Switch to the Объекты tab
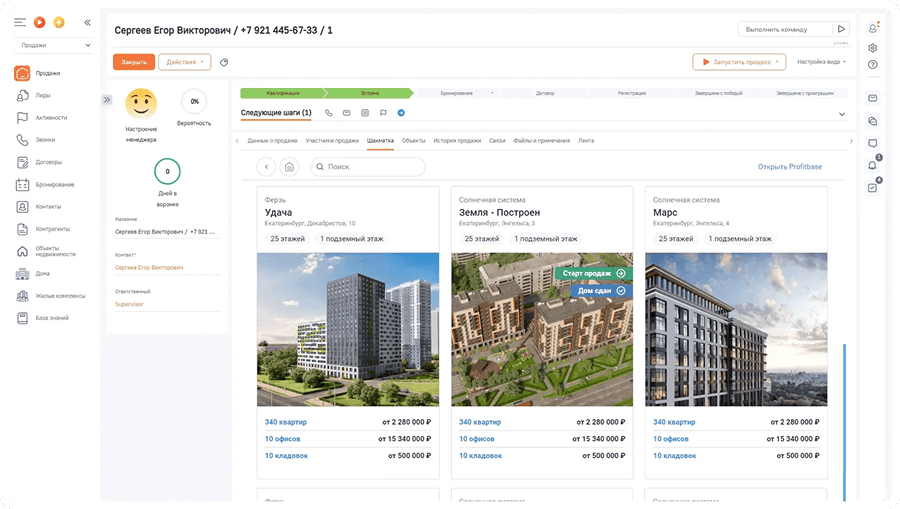The image size is (900, 509). [413, 141]
